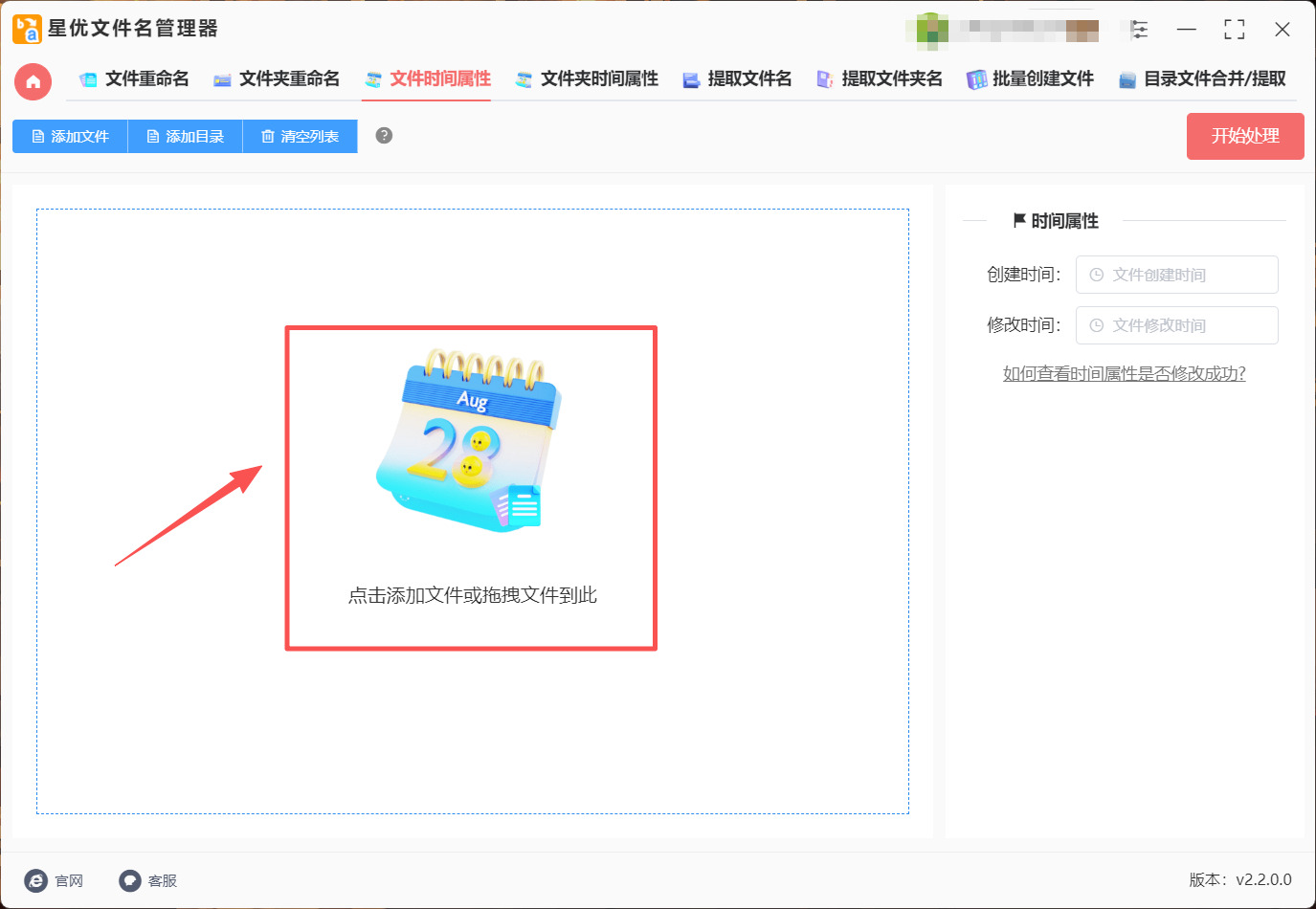Click the 添加文件 button
The image size is (1316, 909).
coord(70,136)
